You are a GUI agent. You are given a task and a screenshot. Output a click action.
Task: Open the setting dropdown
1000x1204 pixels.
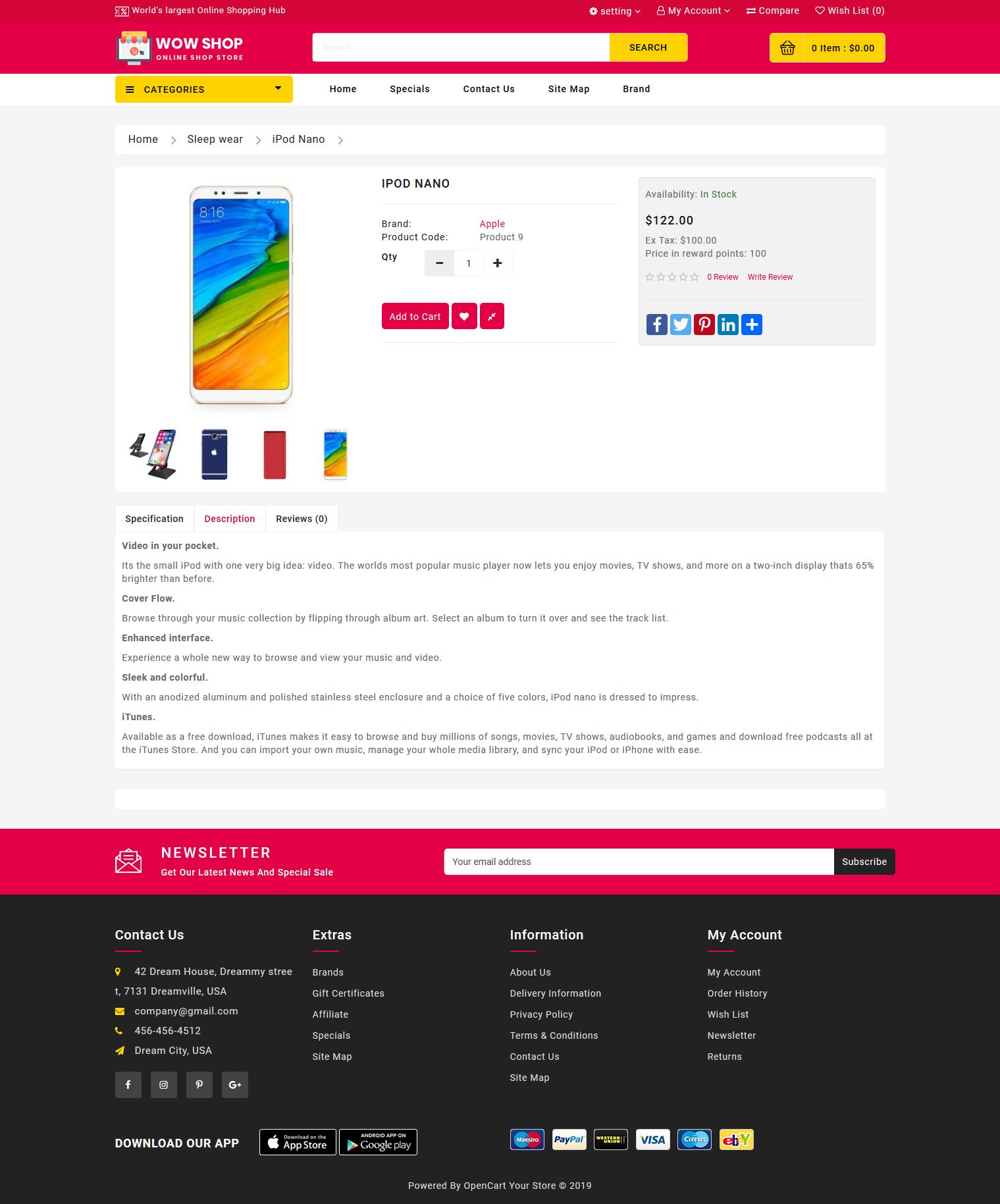click(615, 11)
